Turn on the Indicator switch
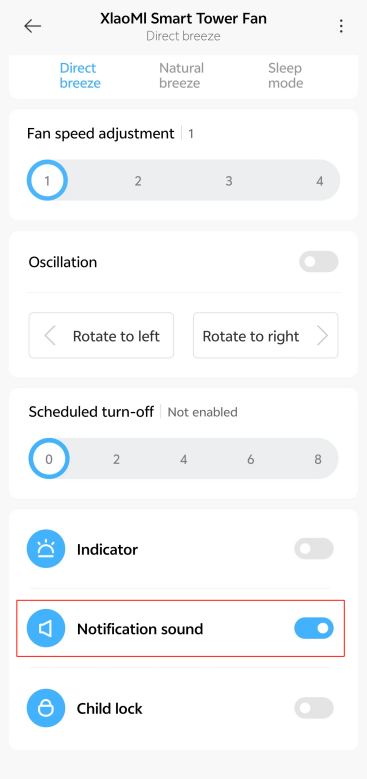The image size is (367, 779). (x=314, y=549)
